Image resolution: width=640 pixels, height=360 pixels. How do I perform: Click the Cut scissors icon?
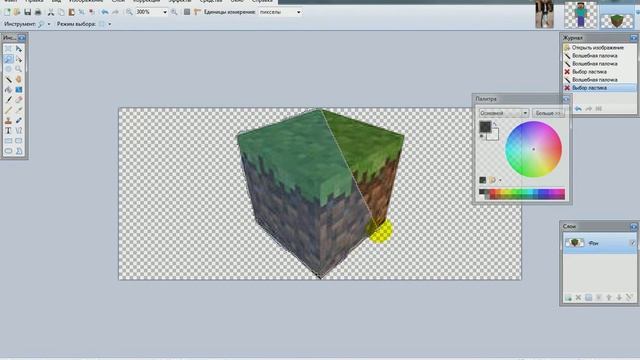point(51,12)
